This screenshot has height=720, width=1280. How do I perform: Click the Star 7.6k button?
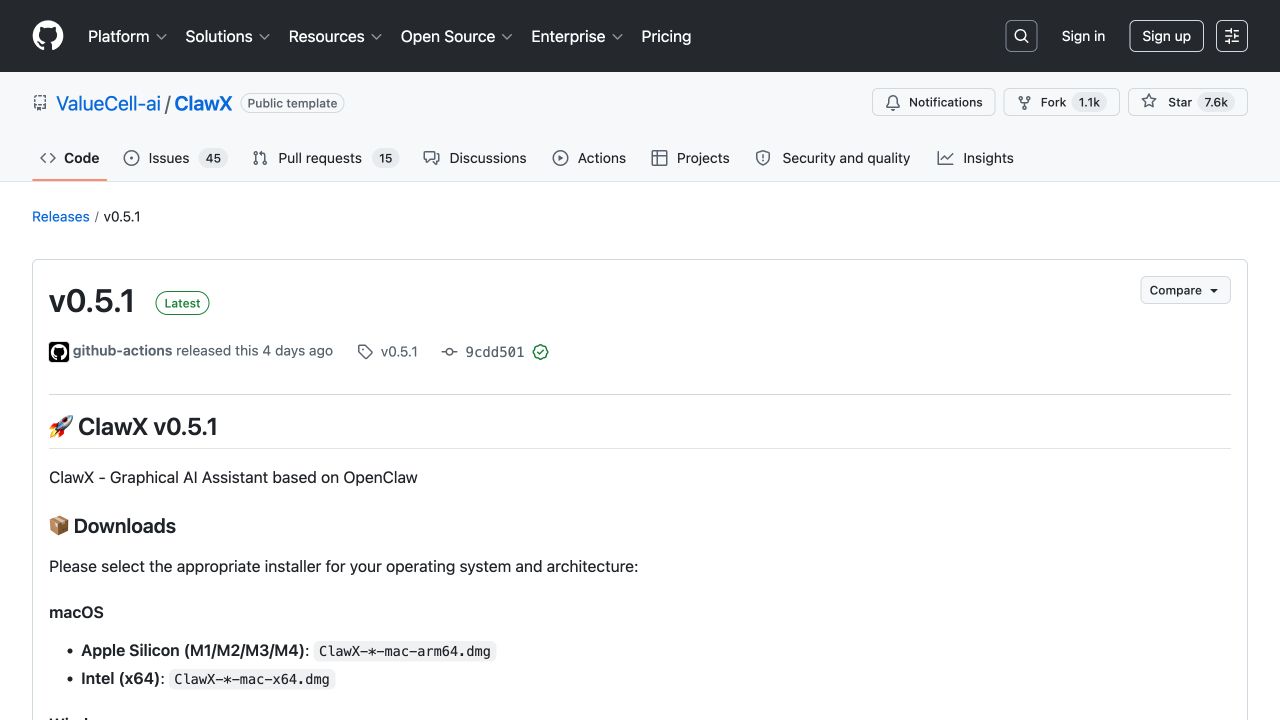point(1188,102)
